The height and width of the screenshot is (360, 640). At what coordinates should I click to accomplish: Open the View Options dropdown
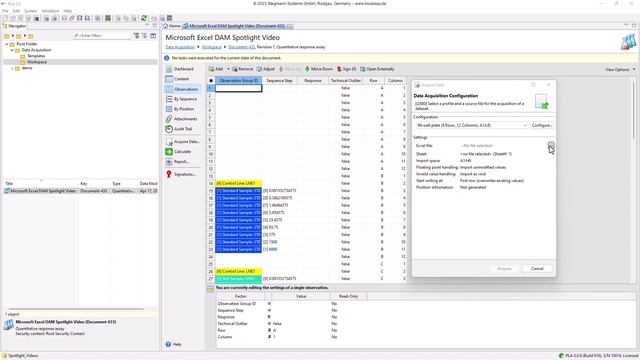click(620, 70)
